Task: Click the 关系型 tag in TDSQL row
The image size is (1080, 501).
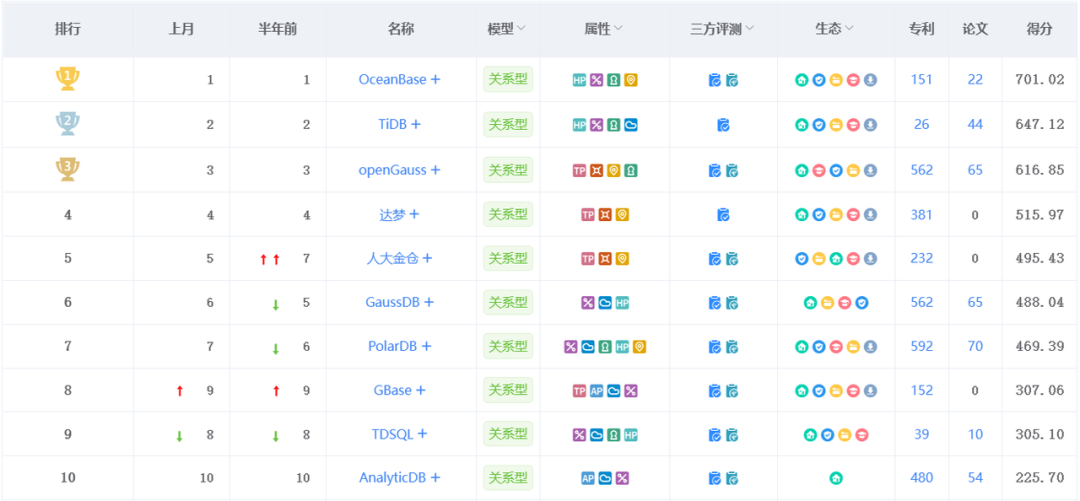Action: (x=508, y=434)
